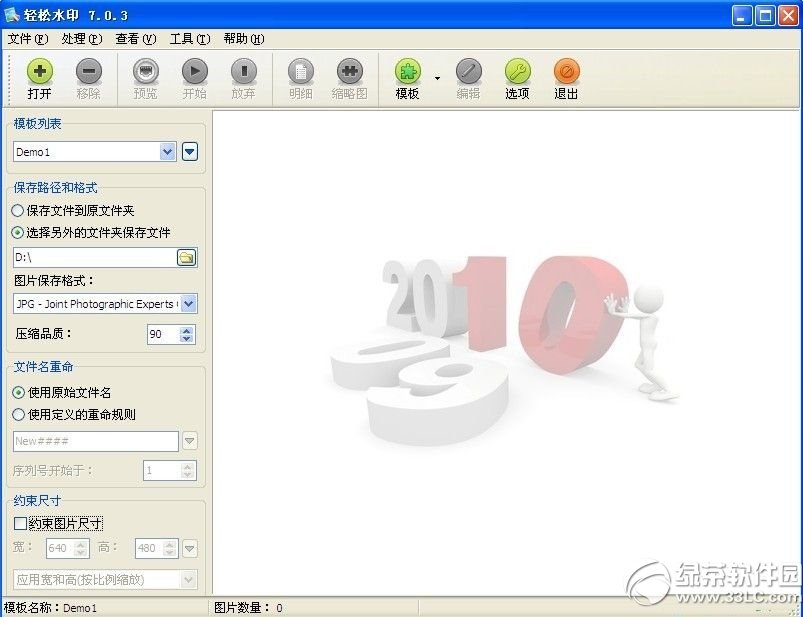Click the 图片保存格式 label

(54, 281)
